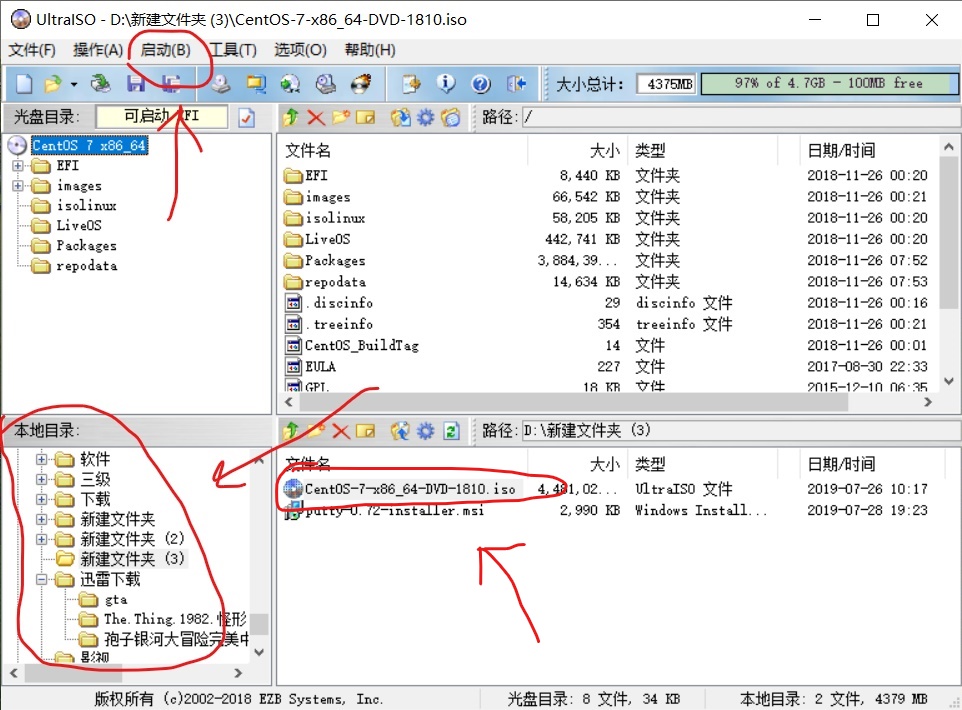The width and height of the screenshot is (962, 710).
Task: Click the disc pane icon right of the gear
Action: point(450,117)
